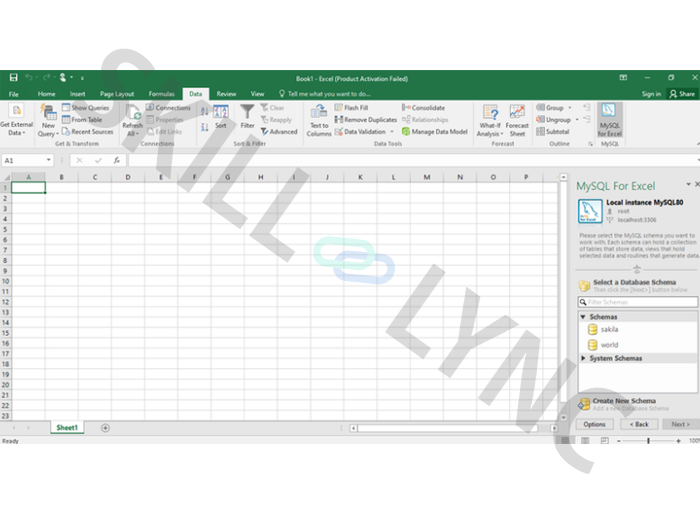Image resolution: width=700 pixels, height=514 pixels.
Task: Open Get External Data menu
Action: 16,121
